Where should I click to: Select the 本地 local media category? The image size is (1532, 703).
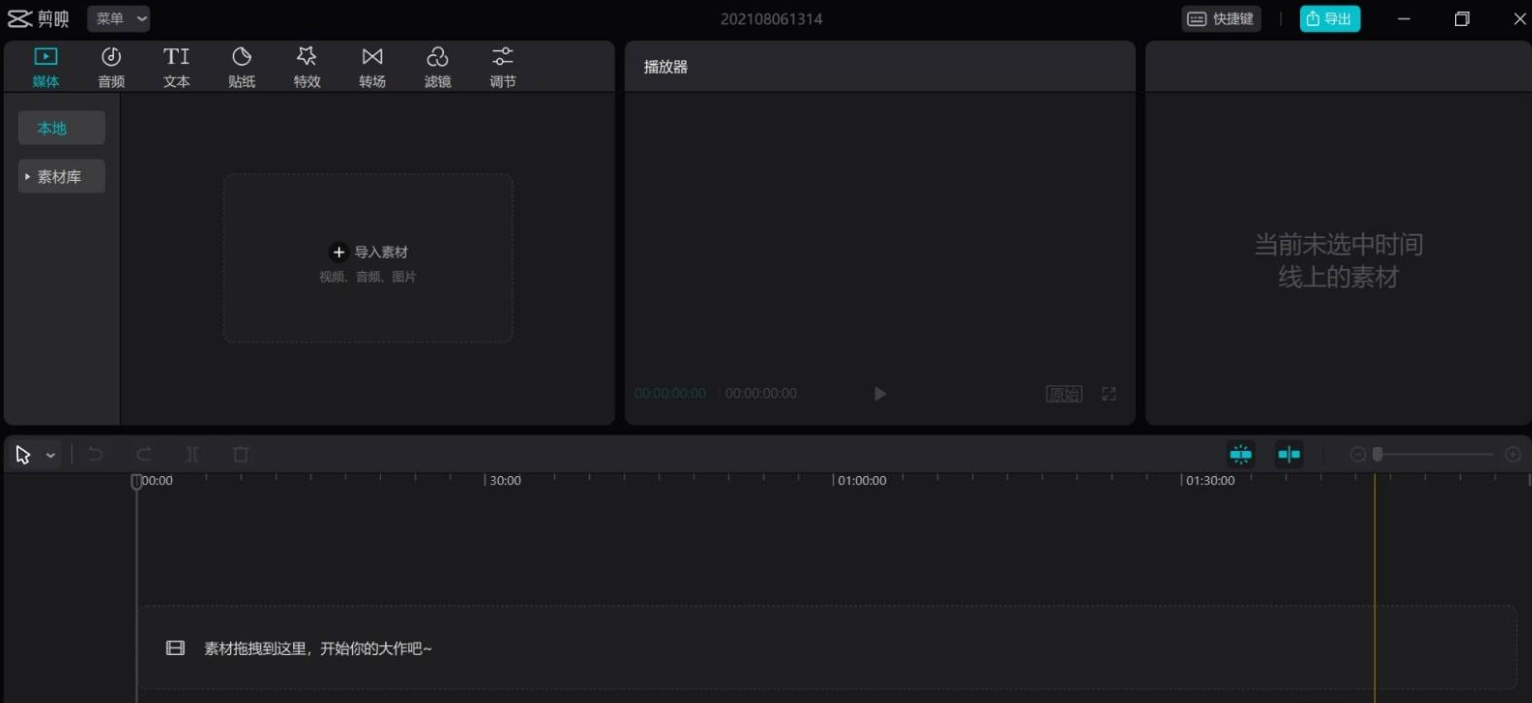61,128
